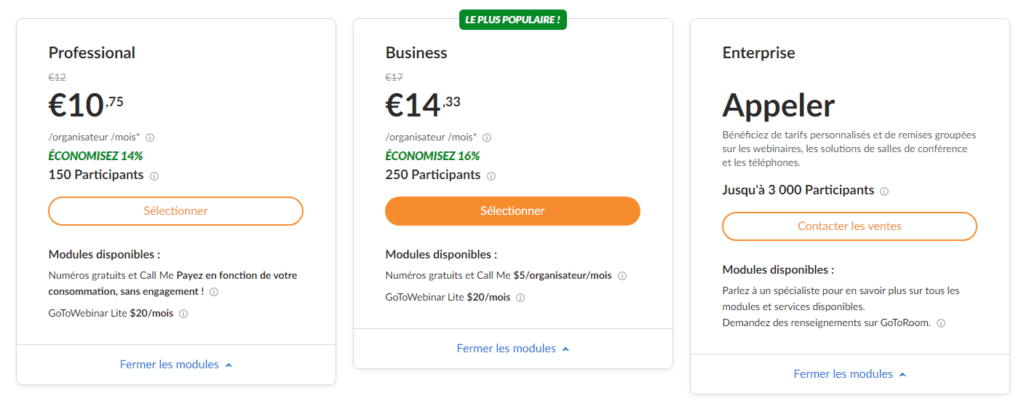1024x412 pixels.
Task: Click the Appeler heading in Enterprise
Action: coord(778,106)
